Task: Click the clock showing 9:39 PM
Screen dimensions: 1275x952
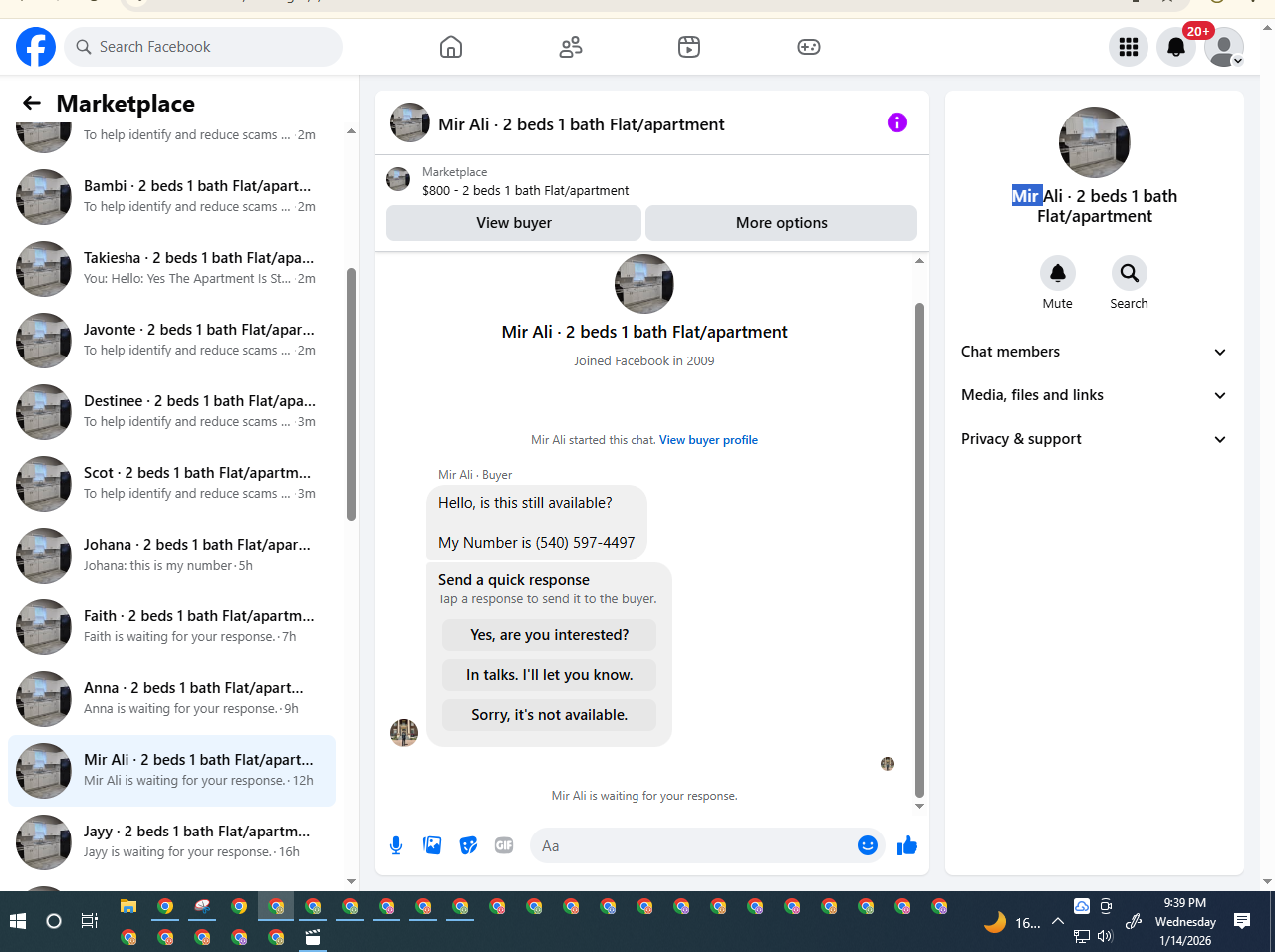Action: [1184, 903]
